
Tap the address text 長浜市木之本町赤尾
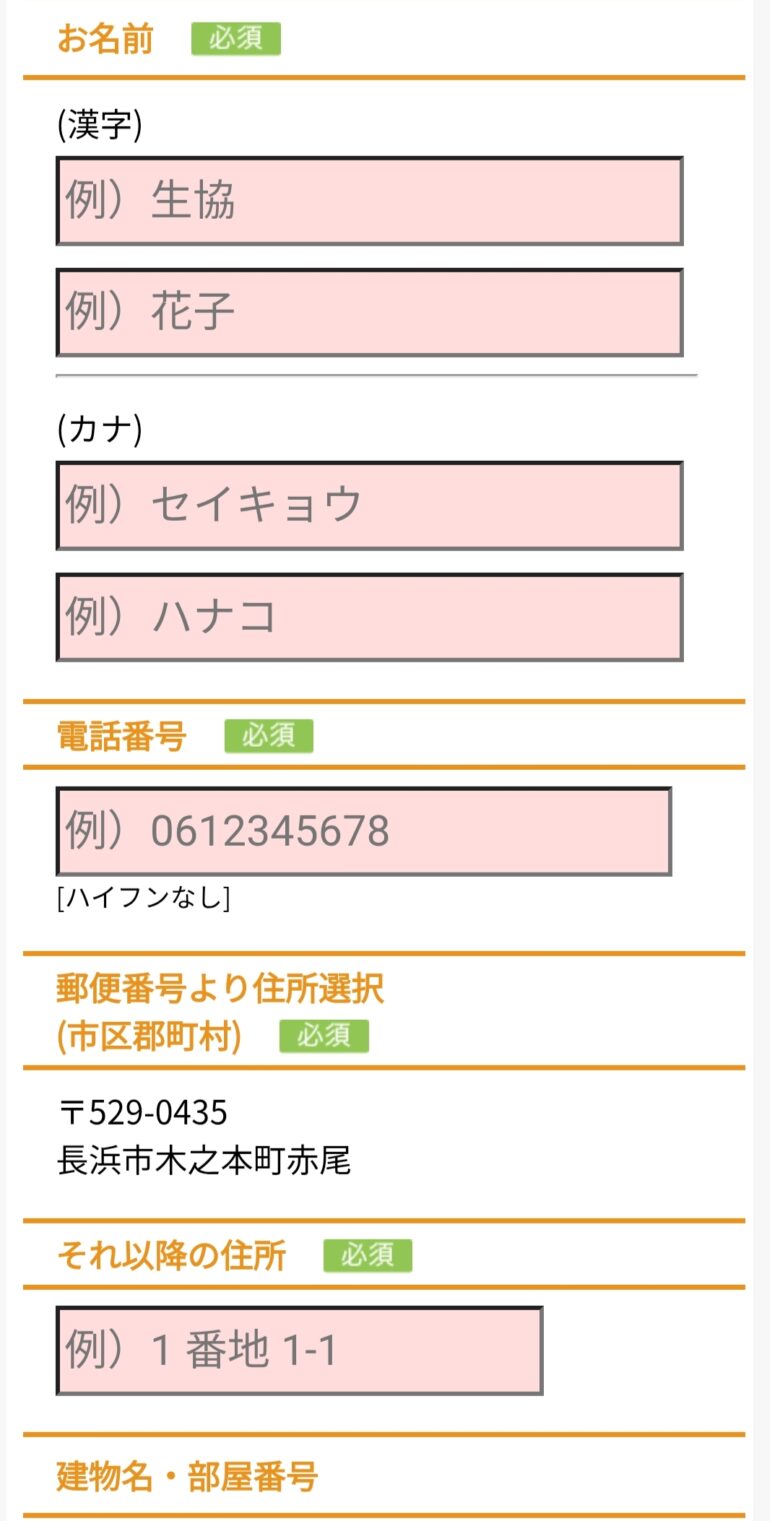tap(204, 1161)
